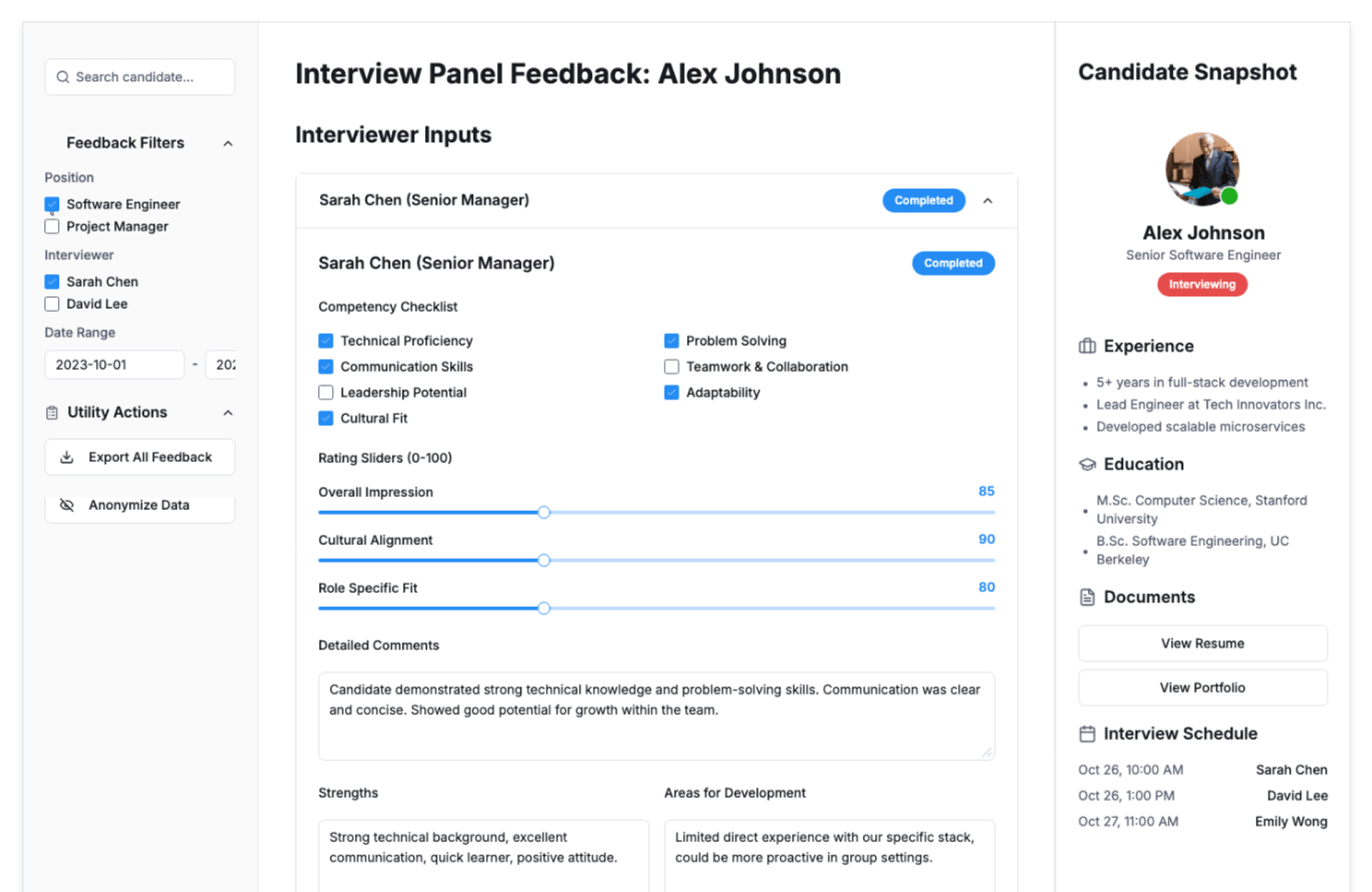Check Teamwork & Collaboration competency box

coord(672,367)
